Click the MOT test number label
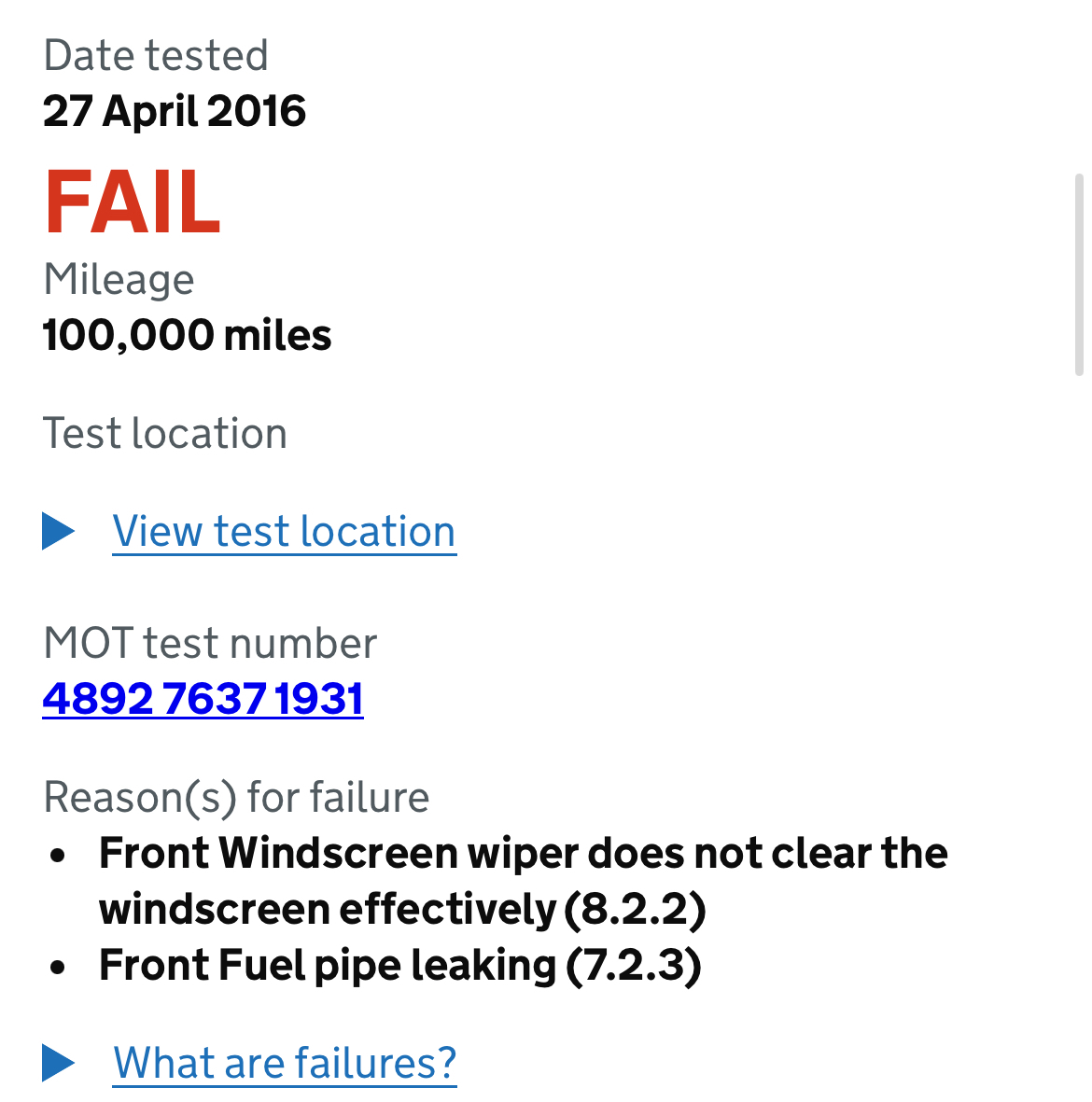The width and height of the screenshot is (1092, 1102). (210, 643)
